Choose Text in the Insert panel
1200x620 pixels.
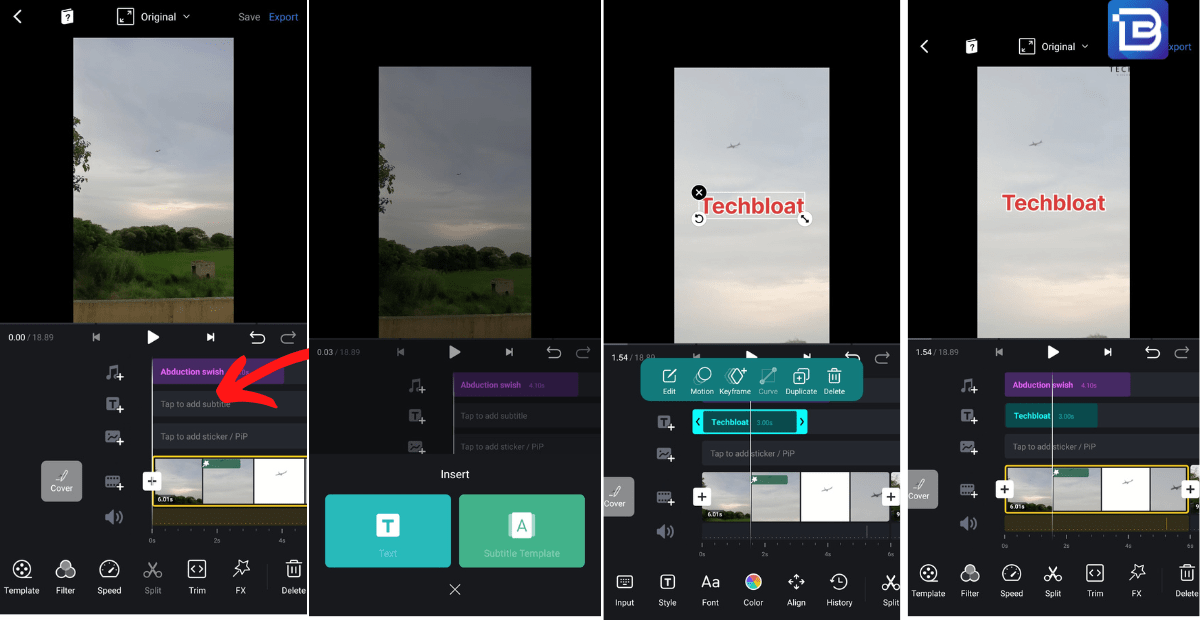click(388, 531)
